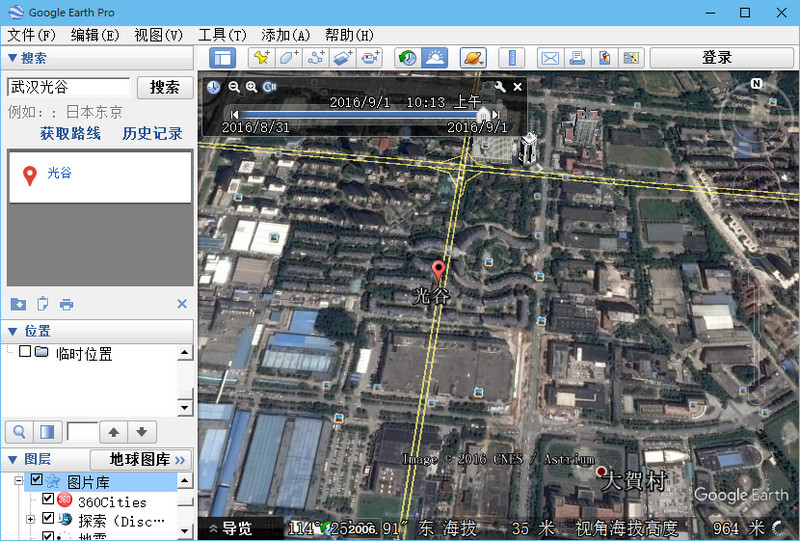Collapse the 图片库 tree node
The height and width of the screenshot is (541, 800).
click(19, 481)
